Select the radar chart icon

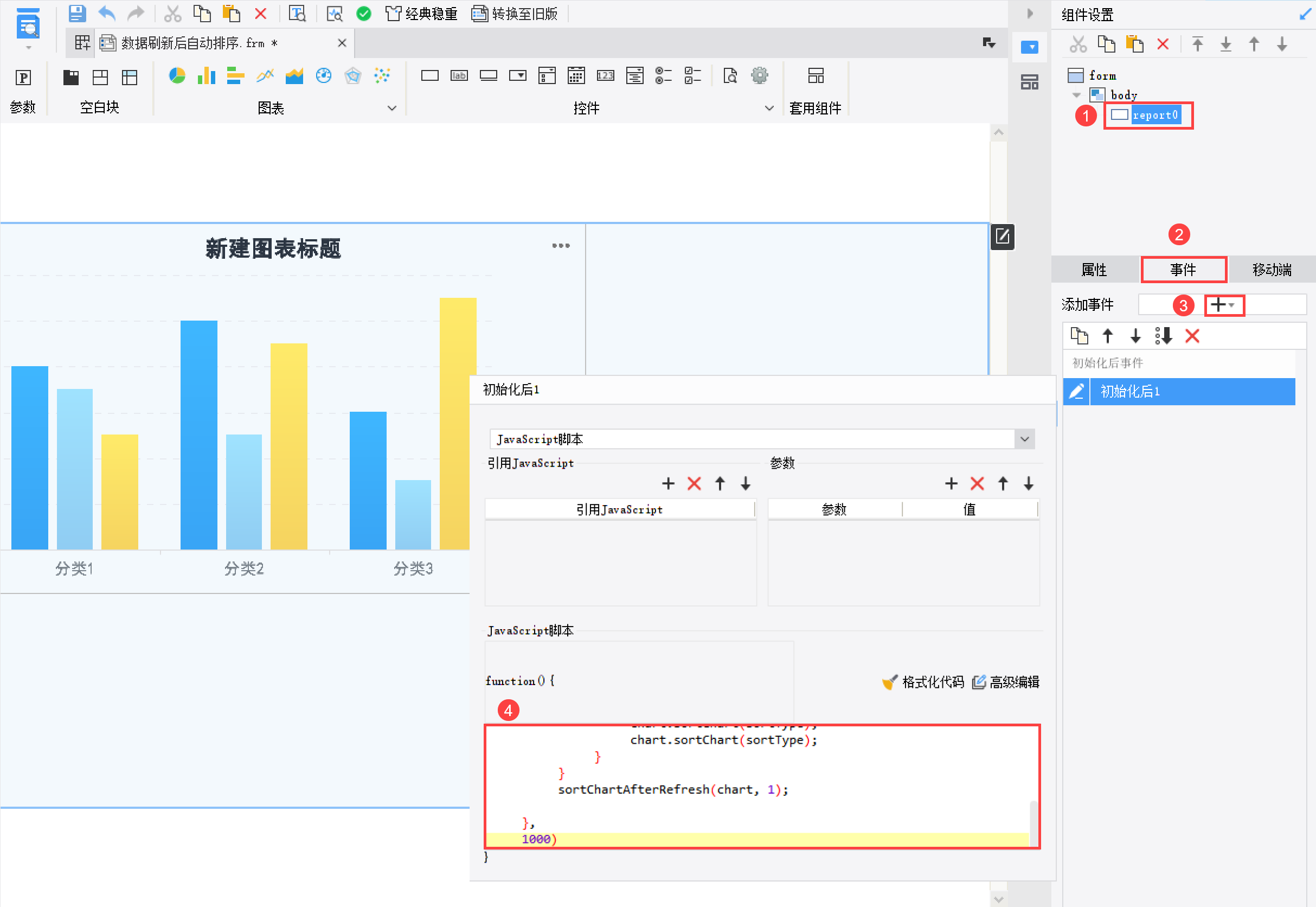point(352,75)
